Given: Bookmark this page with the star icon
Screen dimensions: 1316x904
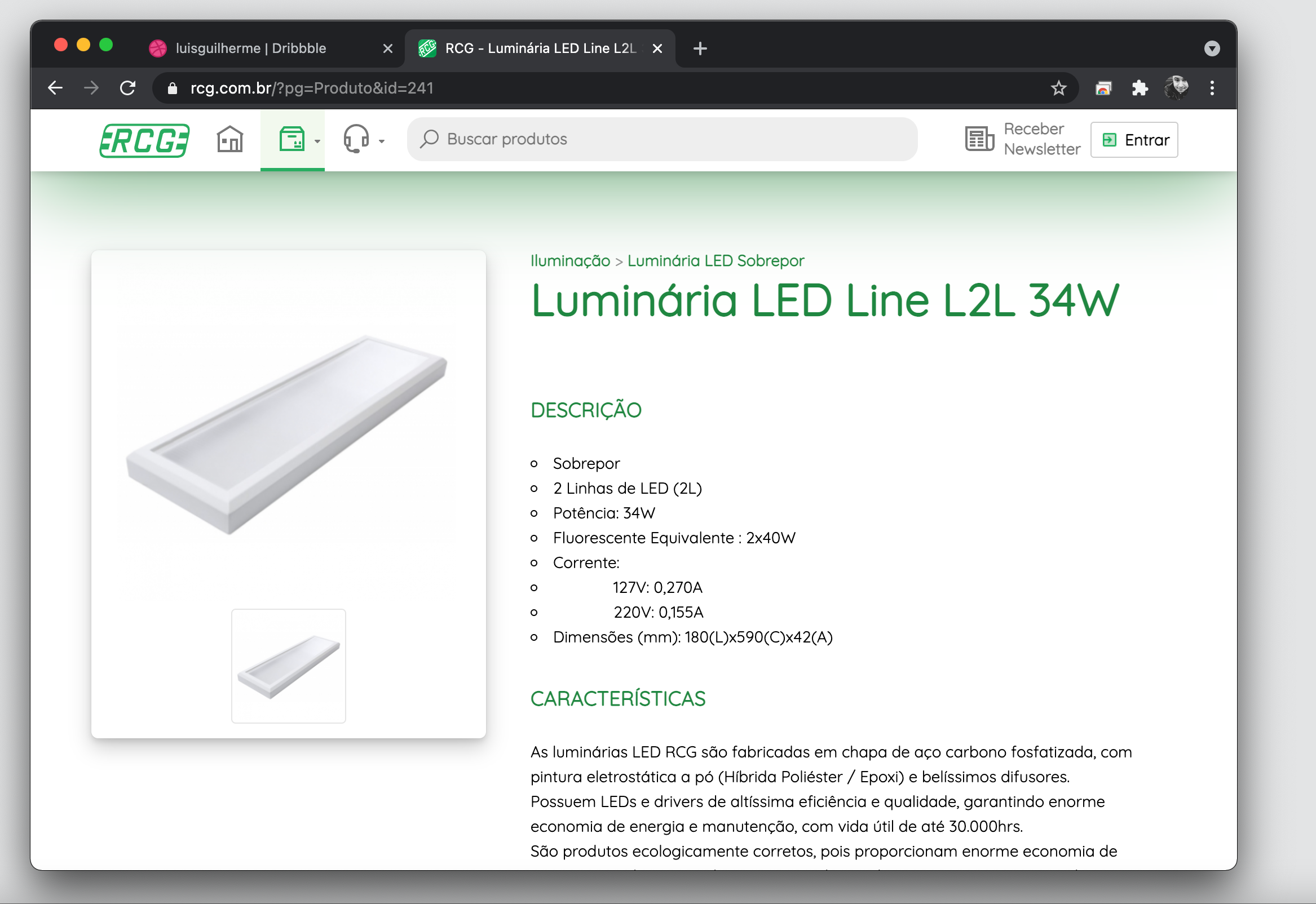Looking at the screenshot, I should 1058,88.
